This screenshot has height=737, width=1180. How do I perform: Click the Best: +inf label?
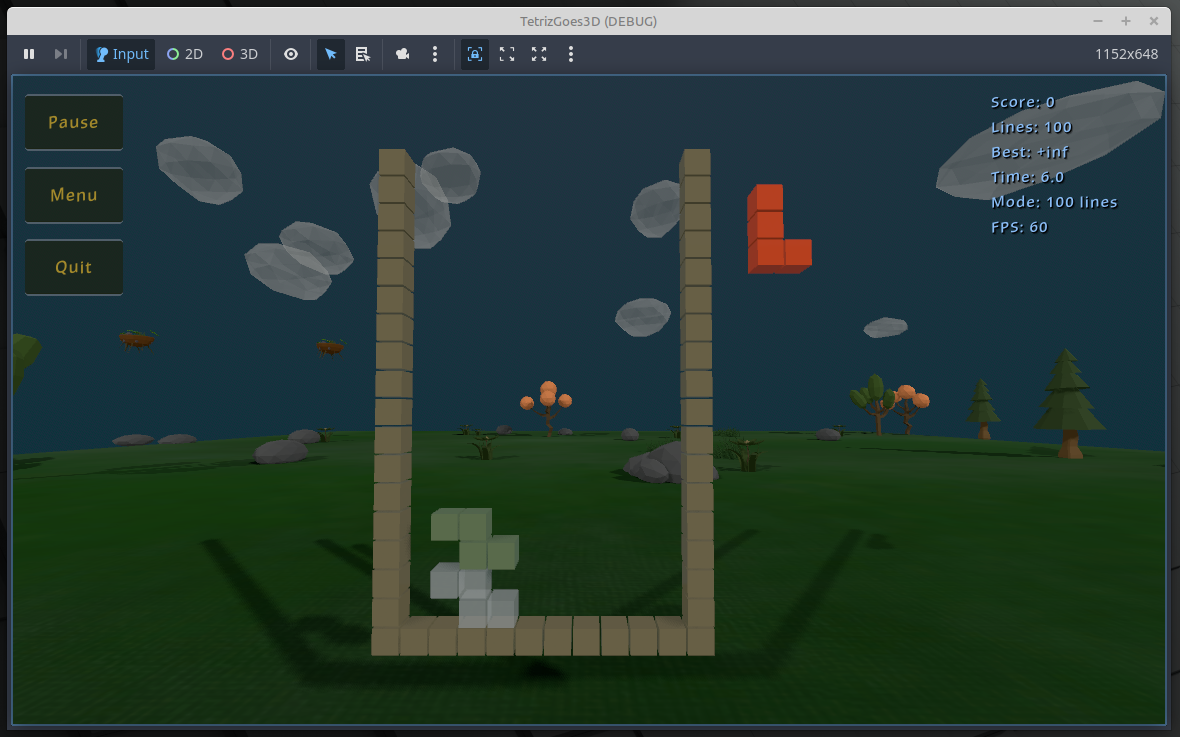point(1030,152)
